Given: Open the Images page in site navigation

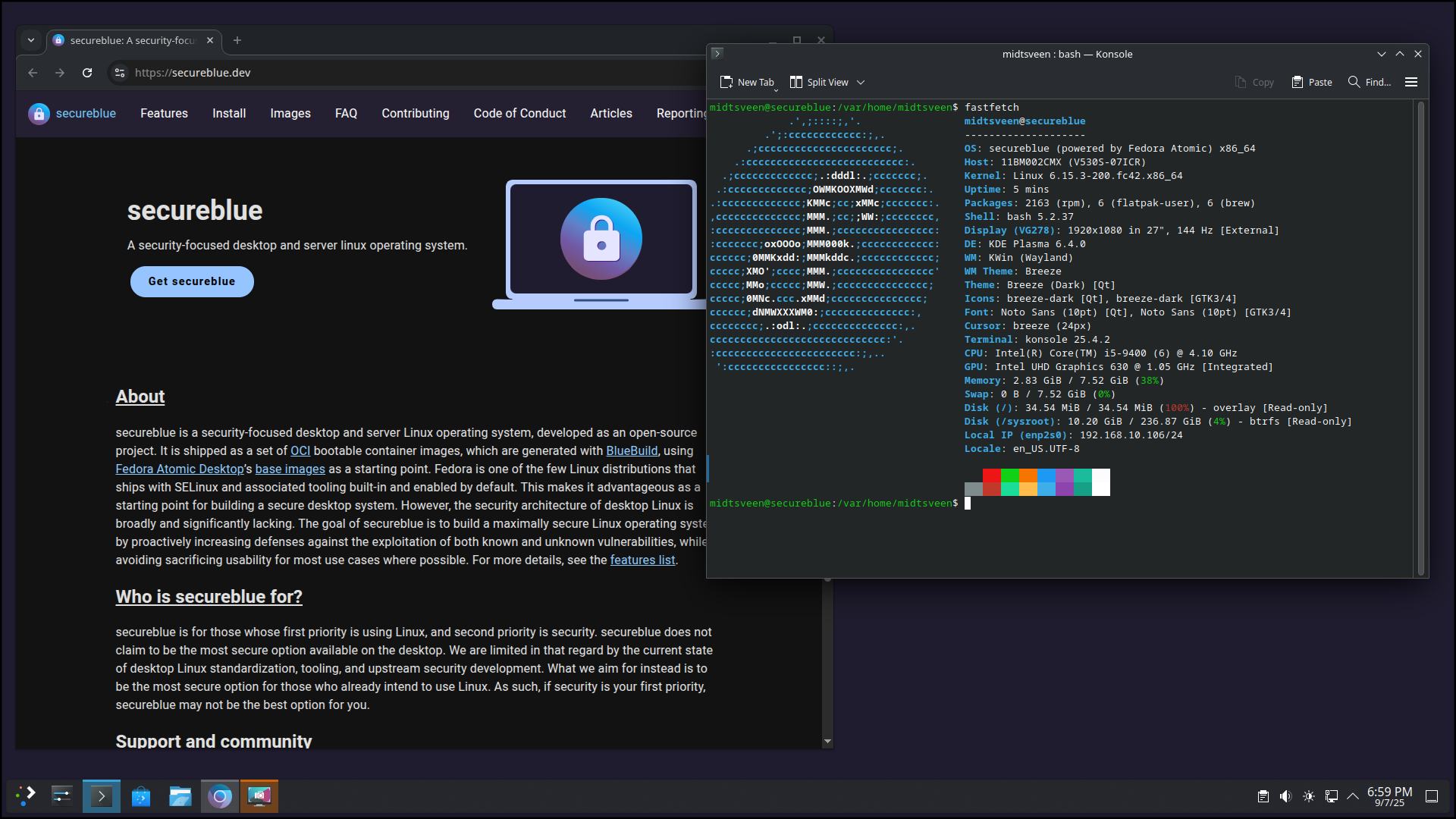Looking at the screenshot, I should 290,113.
